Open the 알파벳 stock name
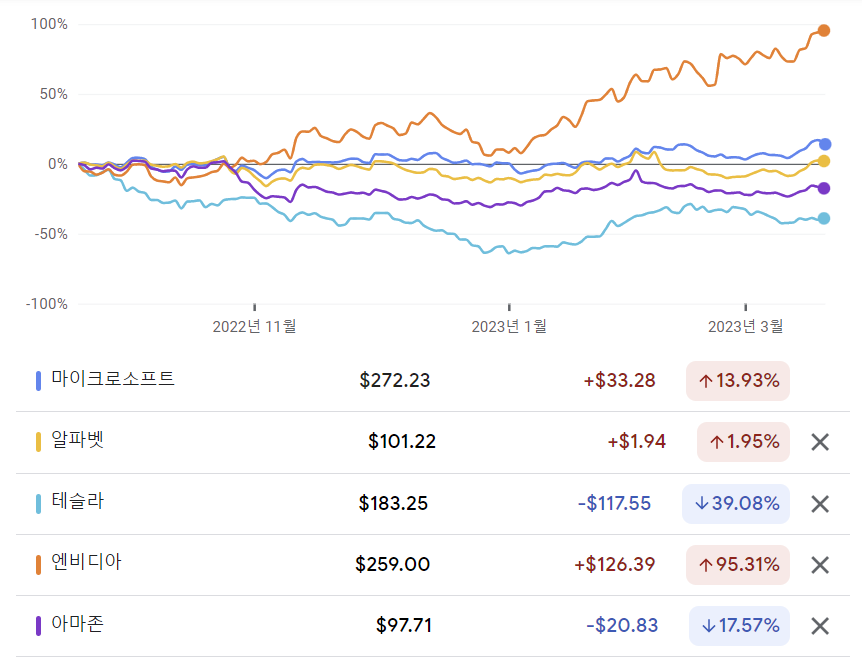 tap(78, 439)
